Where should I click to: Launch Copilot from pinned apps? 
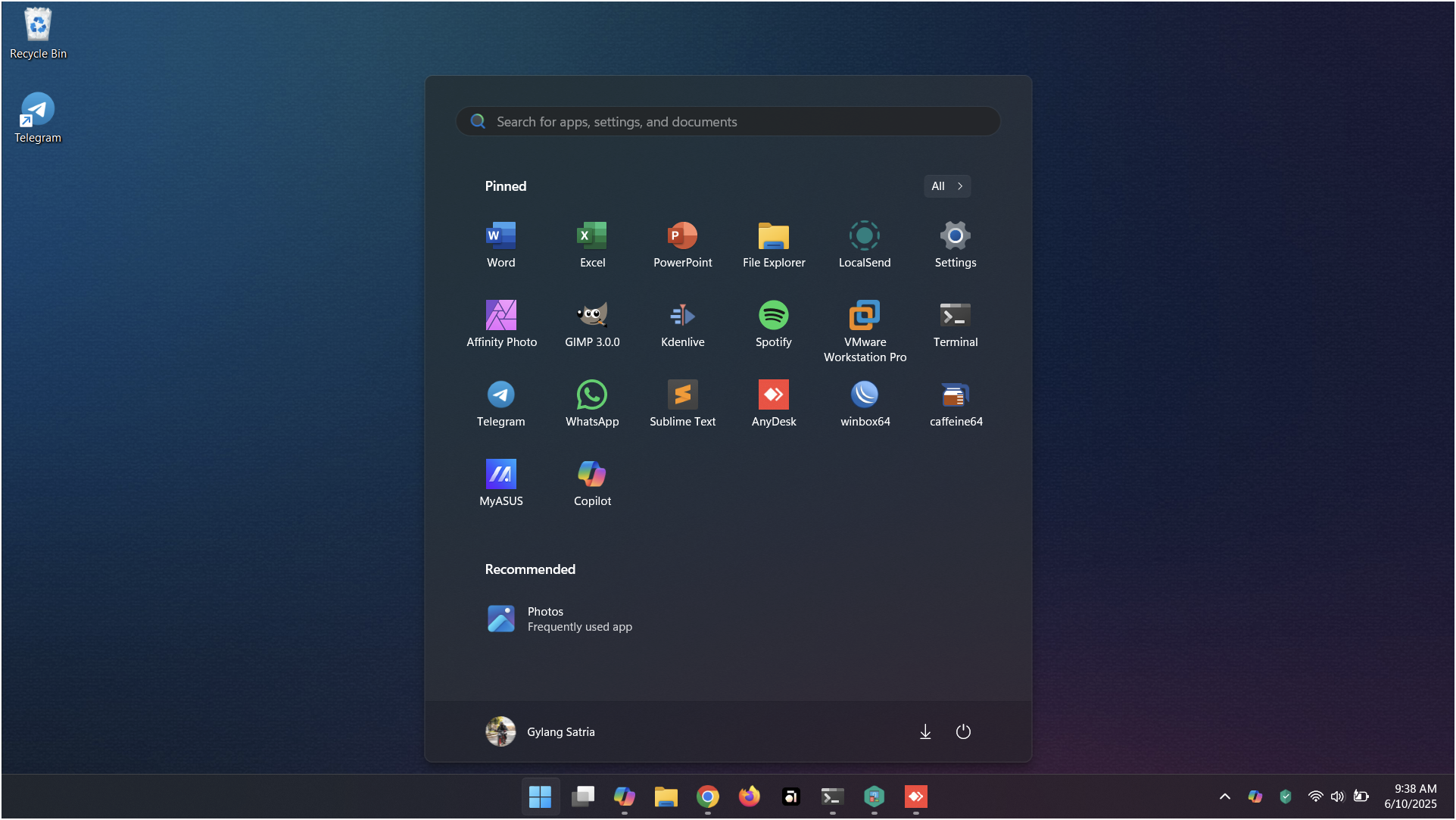(x=592, y=483)
